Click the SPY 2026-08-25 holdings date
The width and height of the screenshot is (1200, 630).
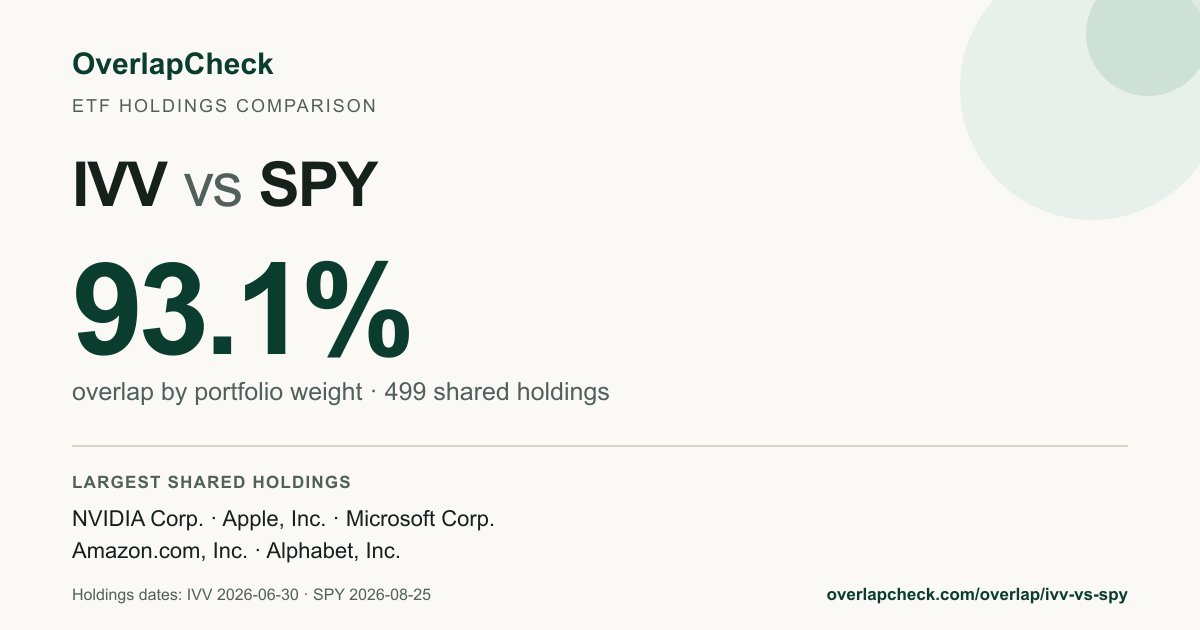372,595
